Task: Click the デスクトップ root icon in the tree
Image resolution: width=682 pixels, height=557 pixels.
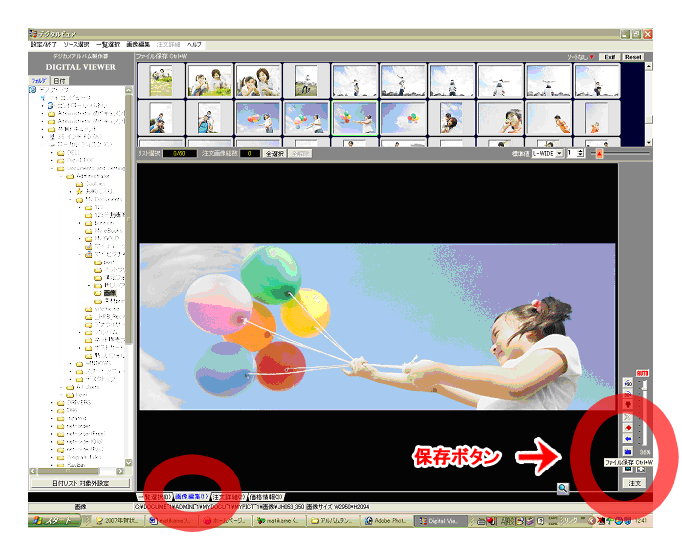Action: (33, 90)
